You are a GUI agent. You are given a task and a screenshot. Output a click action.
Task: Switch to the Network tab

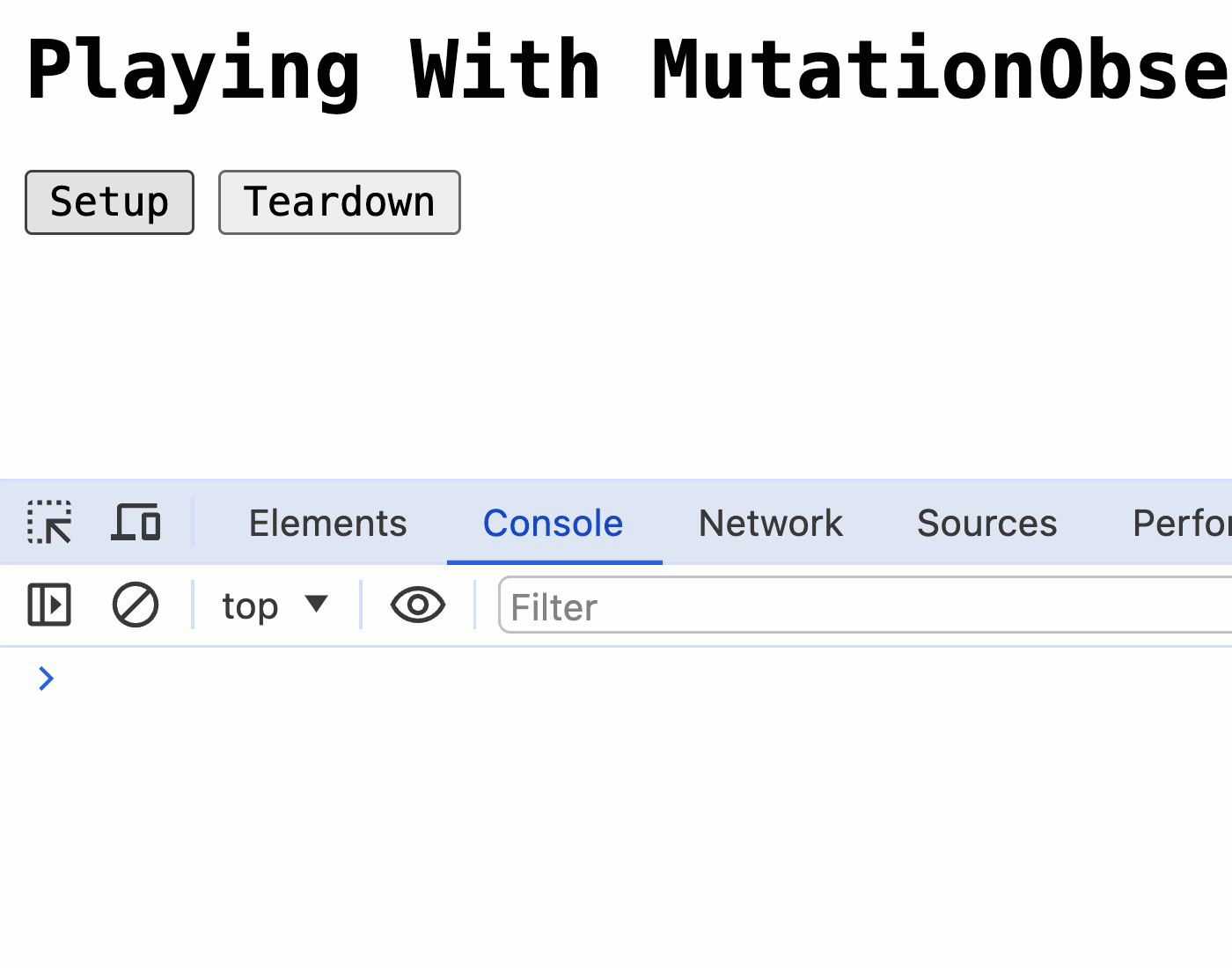click(x=770, y=524)
